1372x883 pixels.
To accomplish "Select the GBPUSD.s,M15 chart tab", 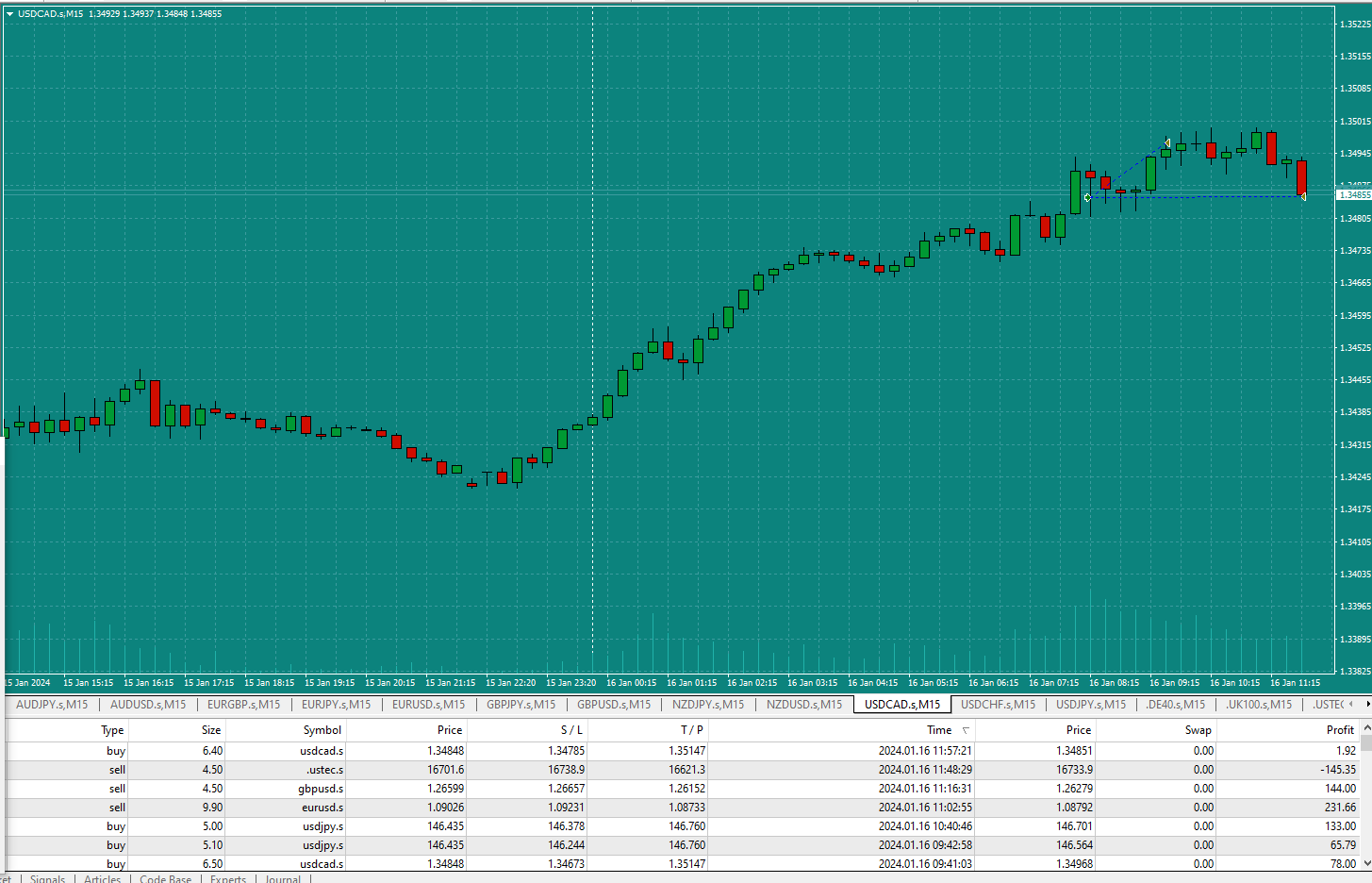I will click(614, 705).
